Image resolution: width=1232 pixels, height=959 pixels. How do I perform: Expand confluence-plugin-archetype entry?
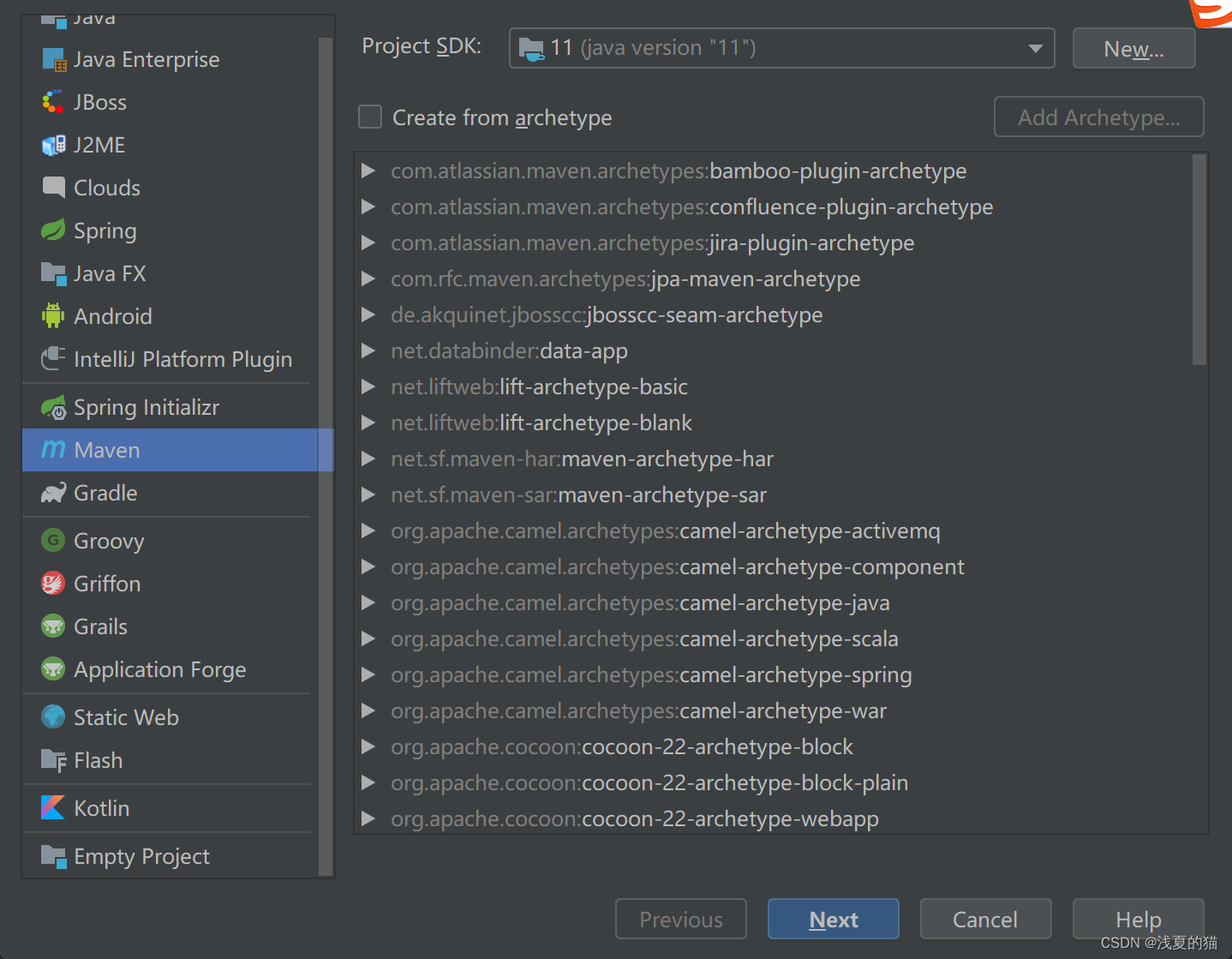tap(368, 207)
